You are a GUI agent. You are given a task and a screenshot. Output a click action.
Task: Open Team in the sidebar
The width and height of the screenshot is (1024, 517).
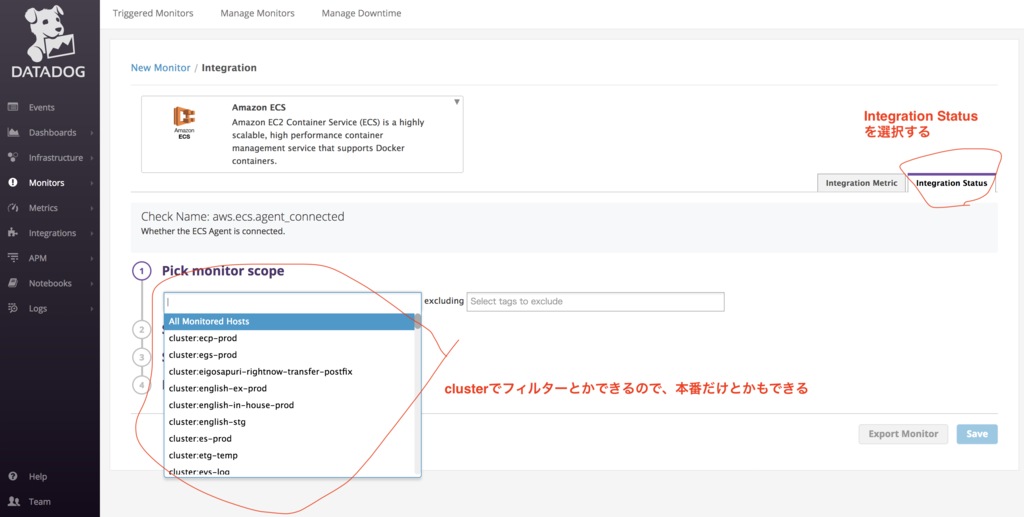coord(39,502)
